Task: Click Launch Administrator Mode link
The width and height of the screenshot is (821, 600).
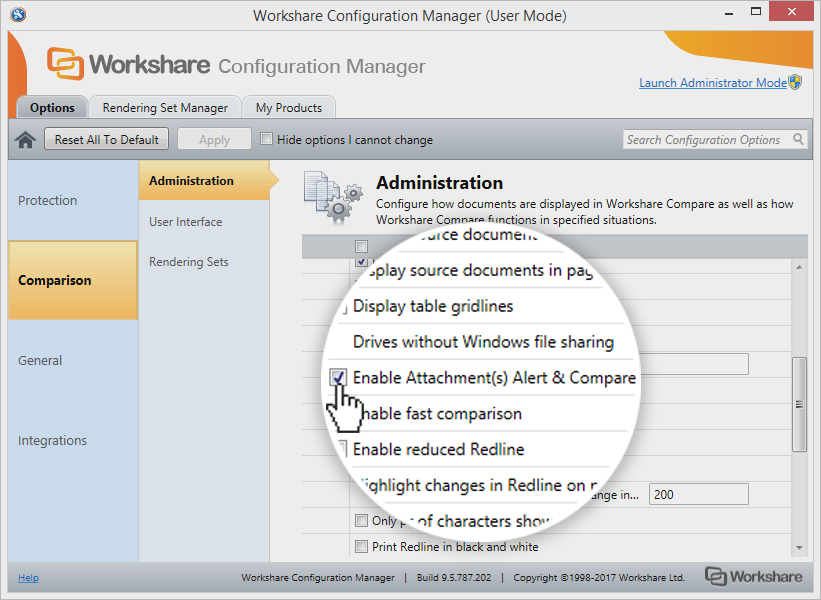Action: (713, 83)
